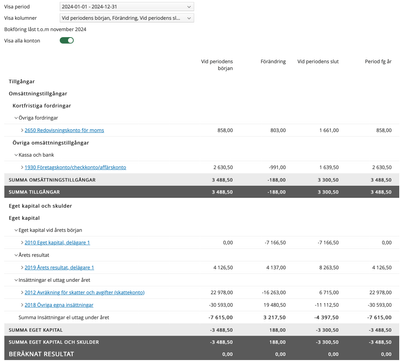Open account 2010 Eget kapital, delägare 1
400x362 pixels.
(x=57, y=243)
